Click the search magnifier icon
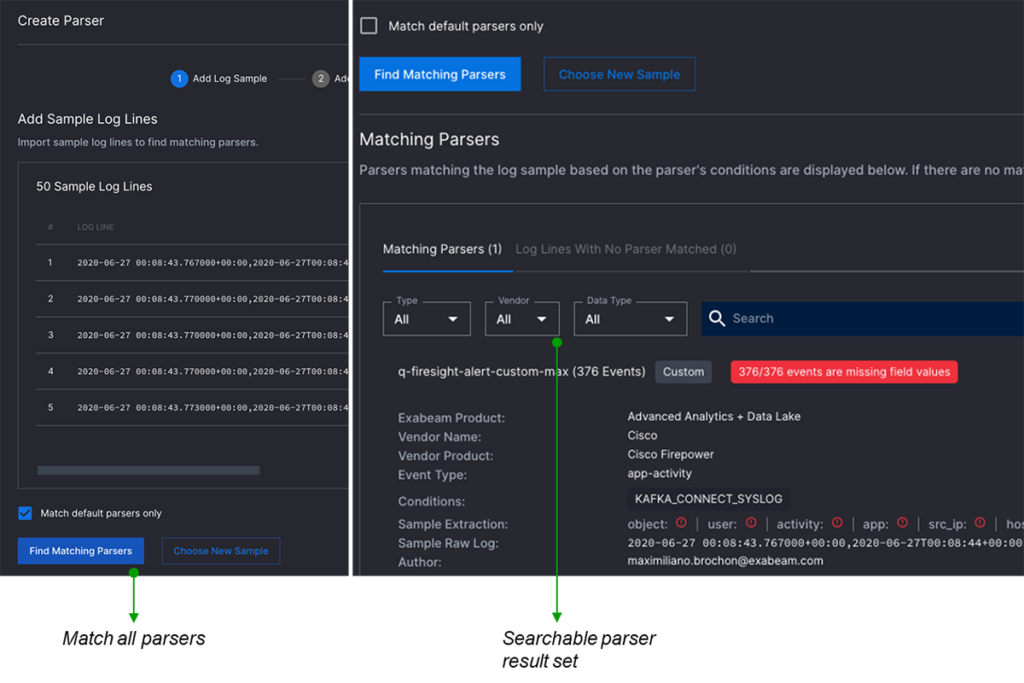1024x683 pixels. point(716,319)
